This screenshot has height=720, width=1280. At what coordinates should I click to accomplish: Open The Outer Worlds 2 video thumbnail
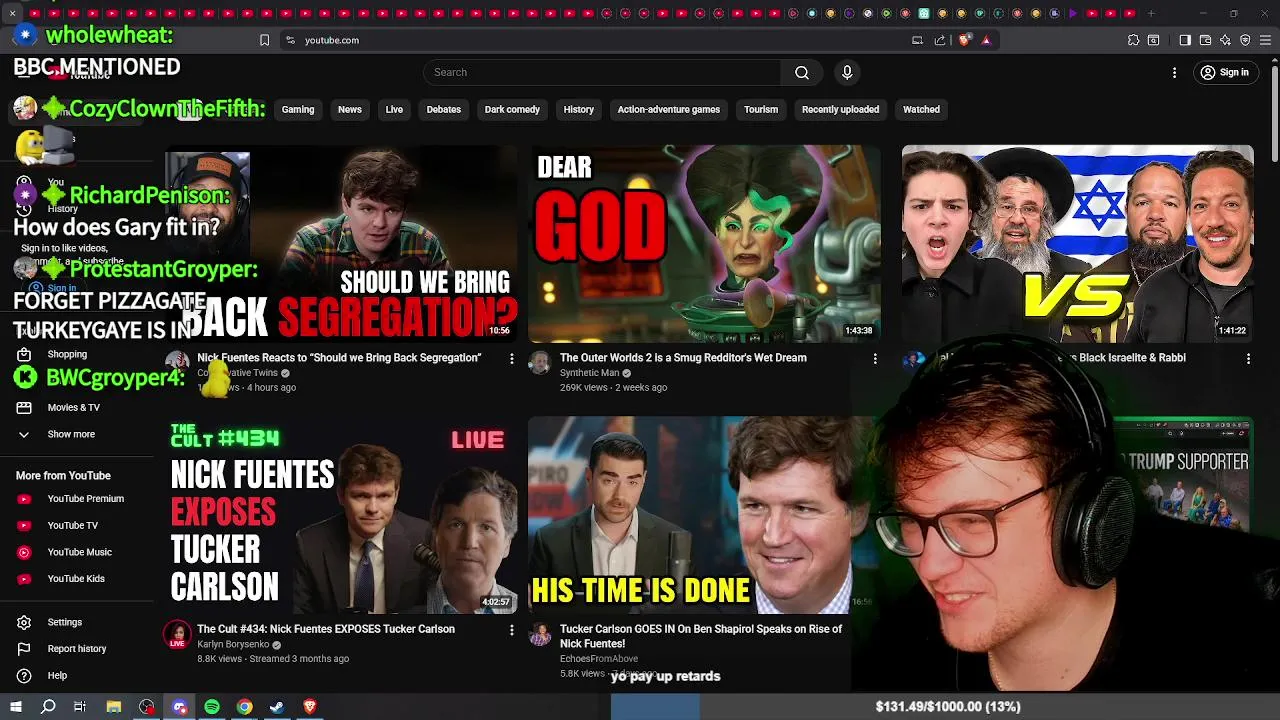pos(704,244)
